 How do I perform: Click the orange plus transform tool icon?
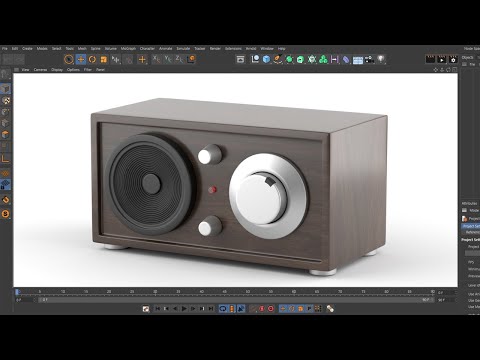point(142,60)
